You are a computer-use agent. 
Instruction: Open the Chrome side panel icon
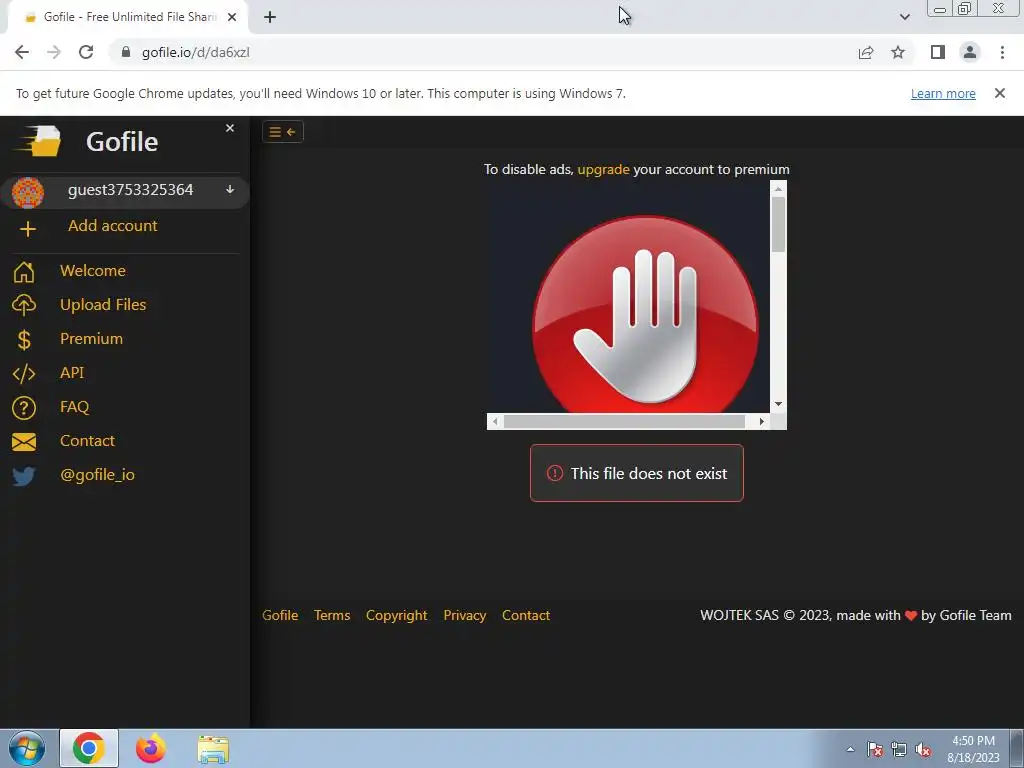[x=938, y=52]
